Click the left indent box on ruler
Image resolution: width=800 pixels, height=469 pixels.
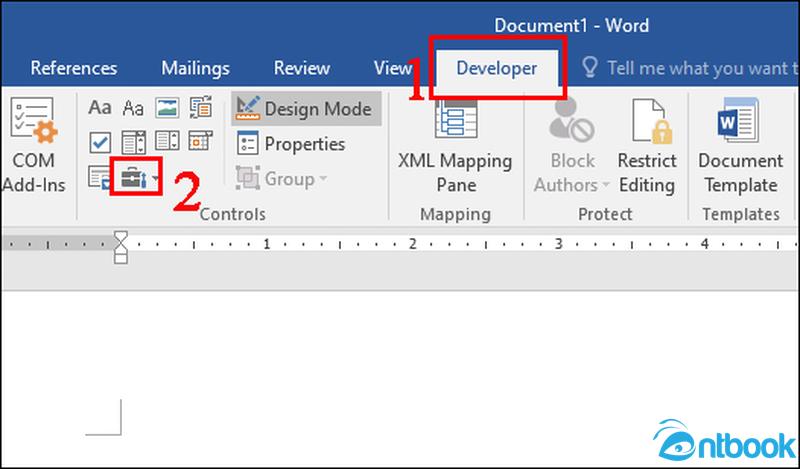click(121, 258)
